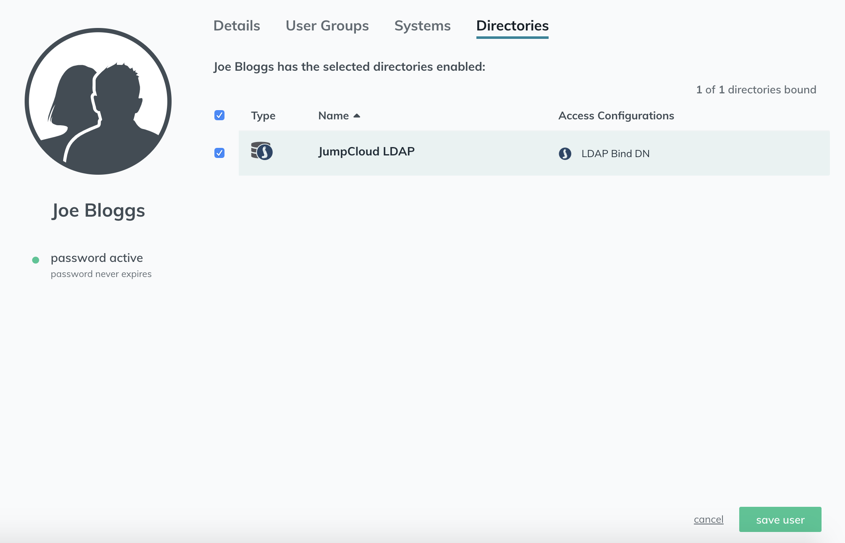Click the Joe Bloggs username heading
845x543 pixels.
point(98,210)
